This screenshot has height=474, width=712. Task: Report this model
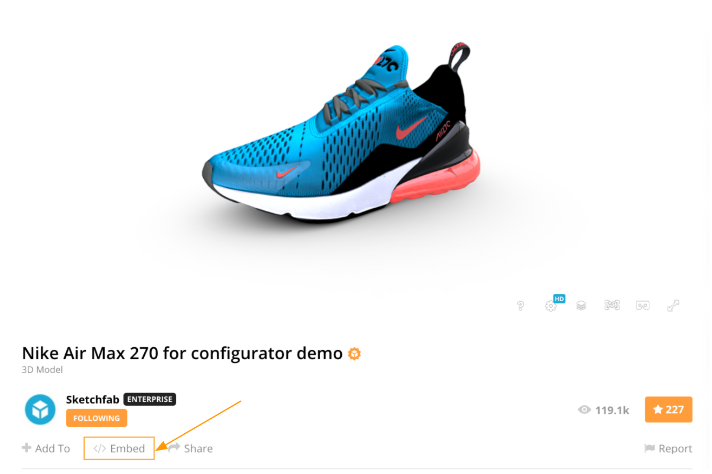(668, 449)
